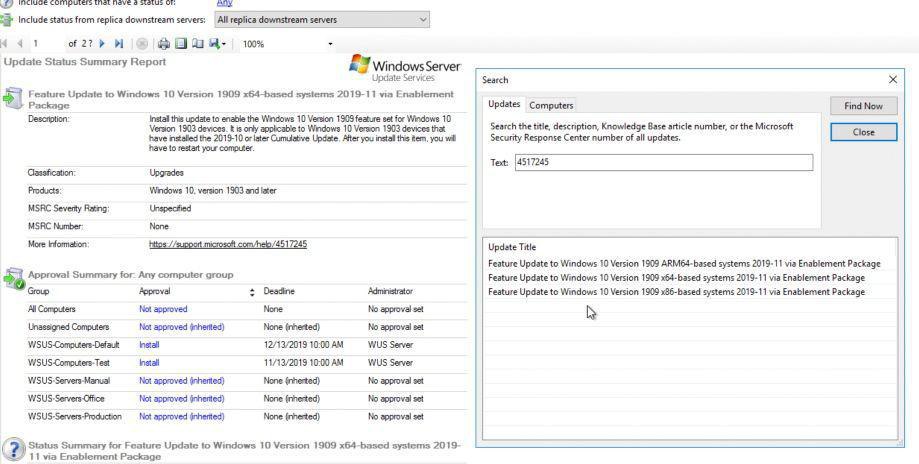Click Not approved for WSUS-Servers-Office
The width and height of the screenshot is (919, 464).
click(x=182, y=398)
